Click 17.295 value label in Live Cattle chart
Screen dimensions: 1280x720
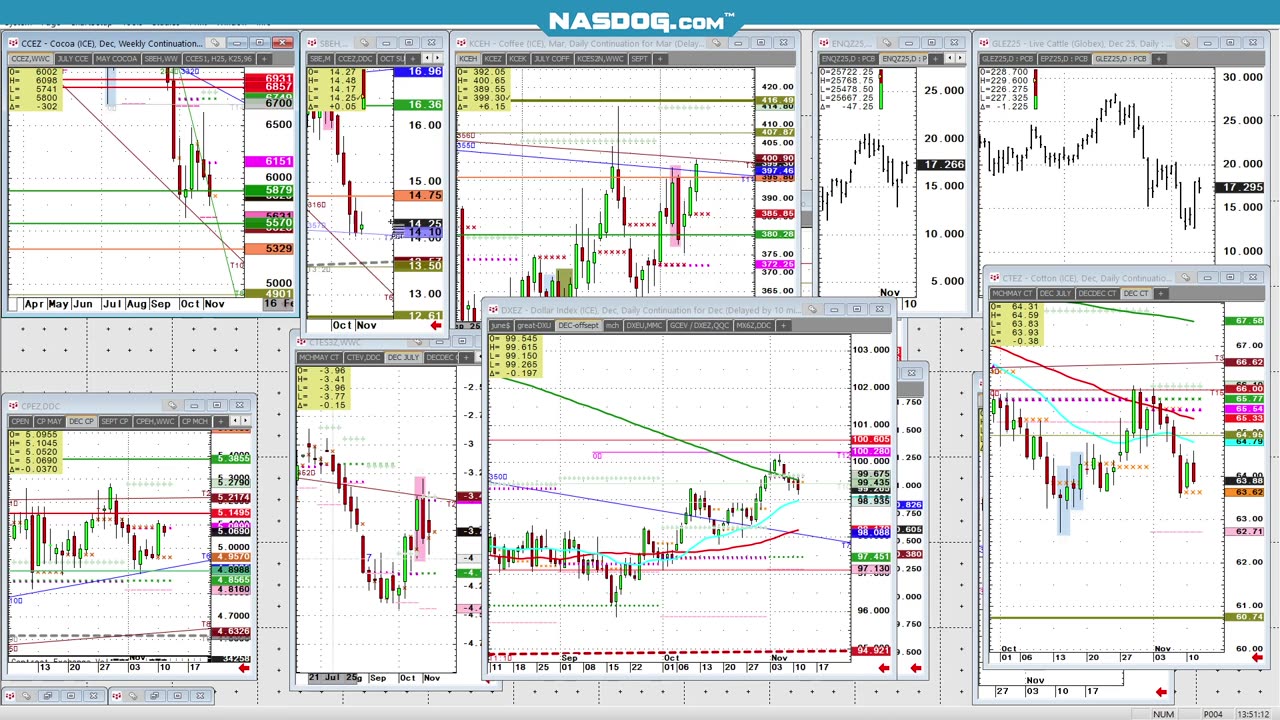point(1240,188)
